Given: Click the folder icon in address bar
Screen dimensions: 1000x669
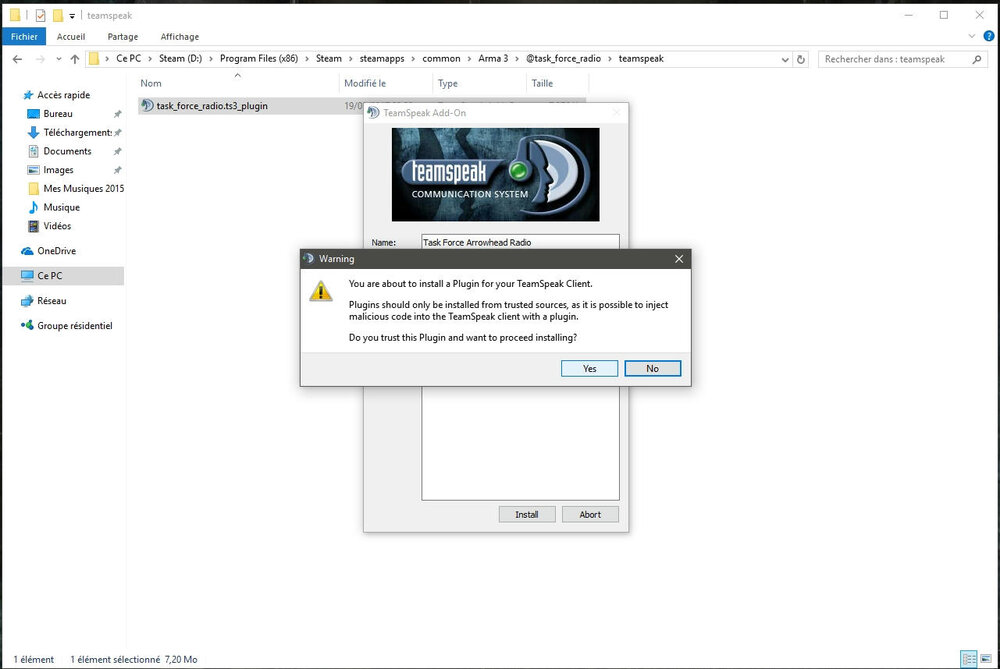Looking at the screenshot, I should tap(94, 59).
